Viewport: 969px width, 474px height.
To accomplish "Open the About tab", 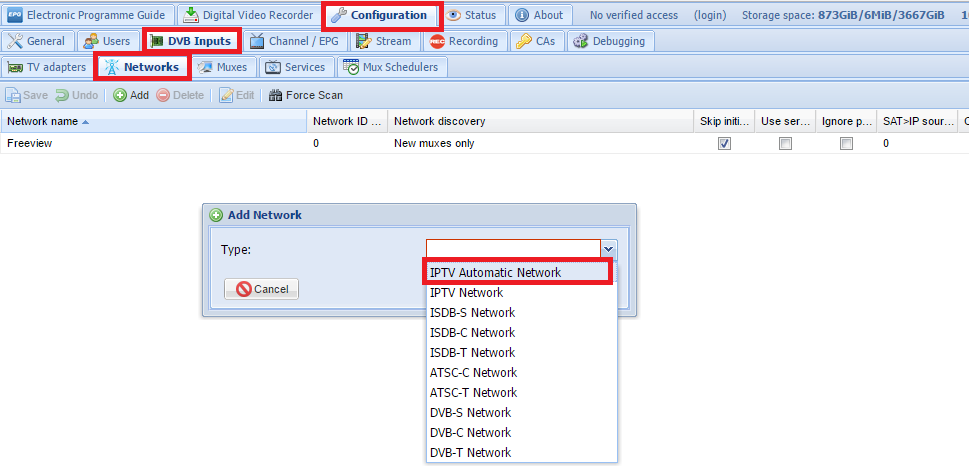I will coord(539,15).
